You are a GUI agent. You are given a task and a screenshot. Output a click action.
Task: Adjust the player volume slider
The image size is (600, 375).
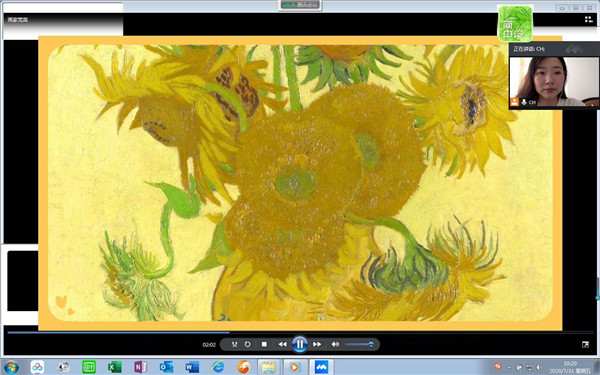tap(359, 344)
